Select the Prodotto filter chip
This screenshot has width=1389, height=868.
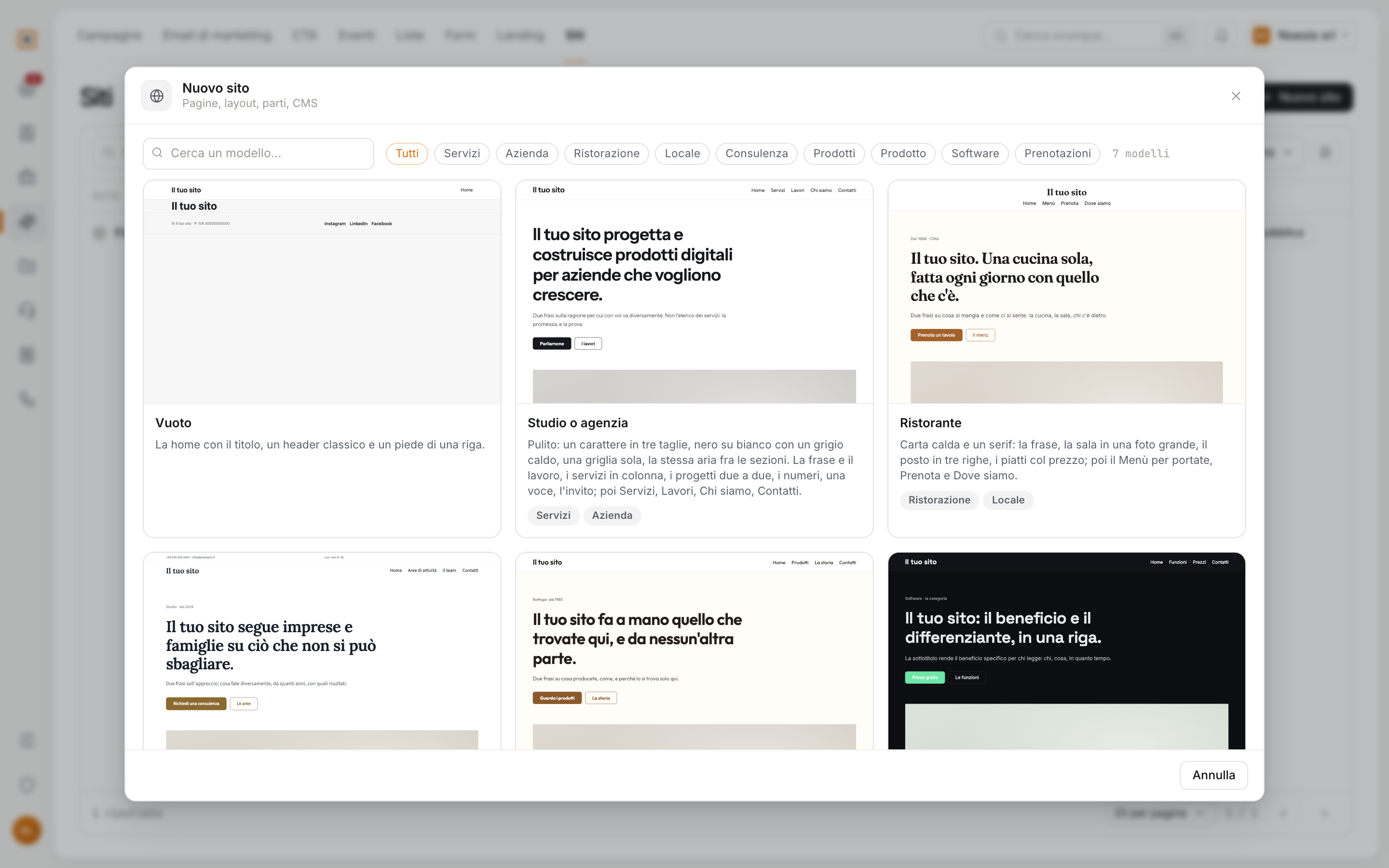tap(903, 153)
